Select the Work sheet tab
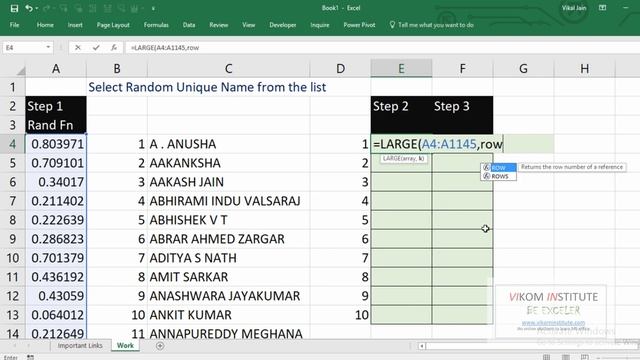The image size is (640, 360). (x=125, y=346)
